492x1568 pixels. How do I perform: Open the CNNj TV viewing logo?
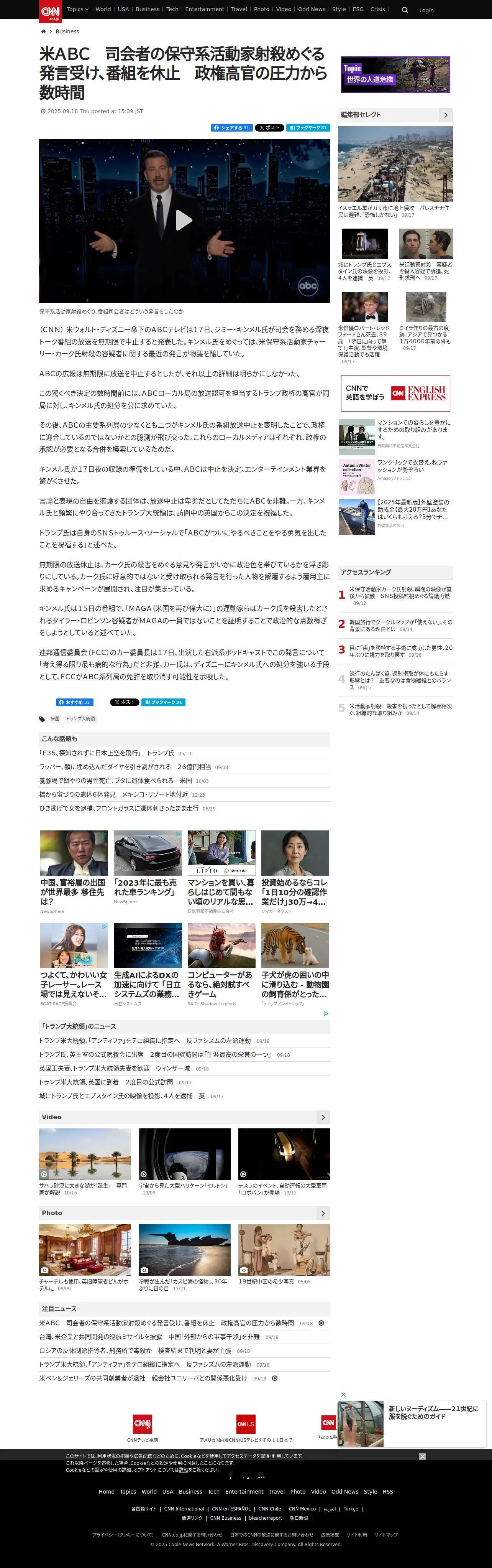pyautogui.click(x=142, y=1424)
